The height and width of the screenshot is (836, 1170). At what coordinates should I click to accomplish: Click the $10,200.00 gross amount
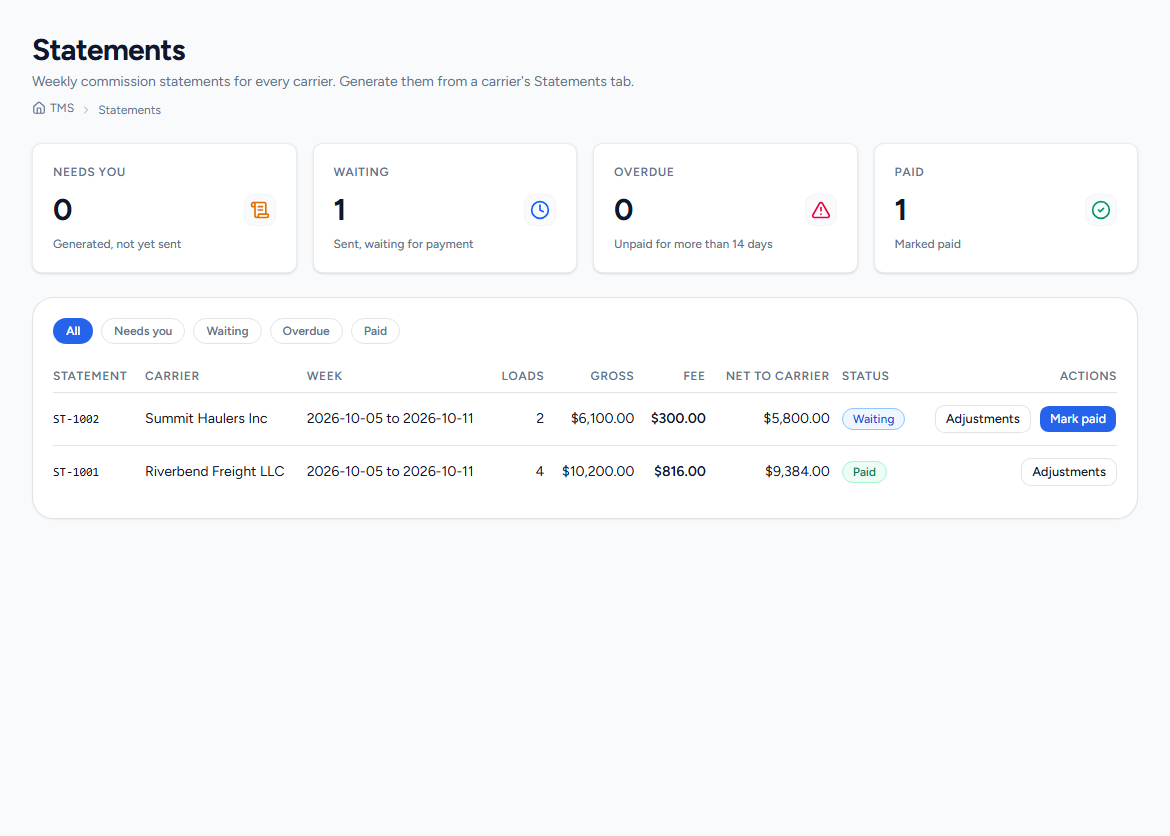pyautogui.click(x=598, y=471)
